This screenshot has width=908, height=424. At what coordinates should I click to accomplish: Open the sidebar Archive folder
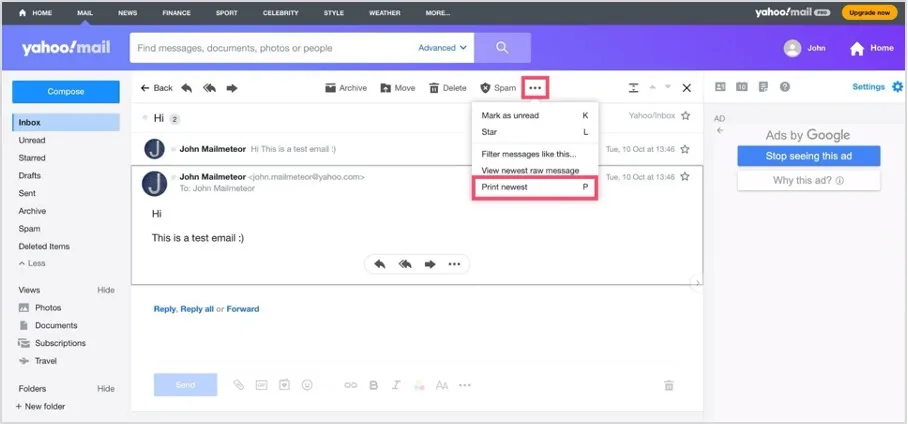click(32, 211)
